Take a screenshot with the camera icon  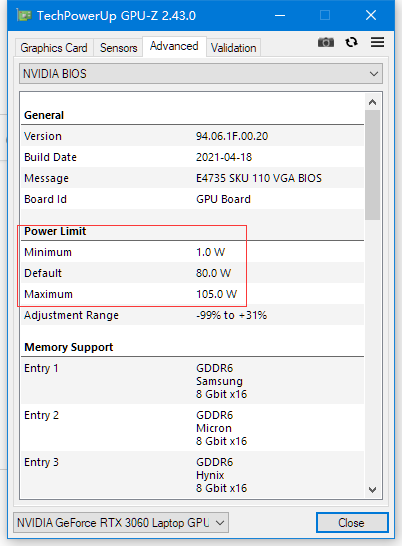[326, 42]
